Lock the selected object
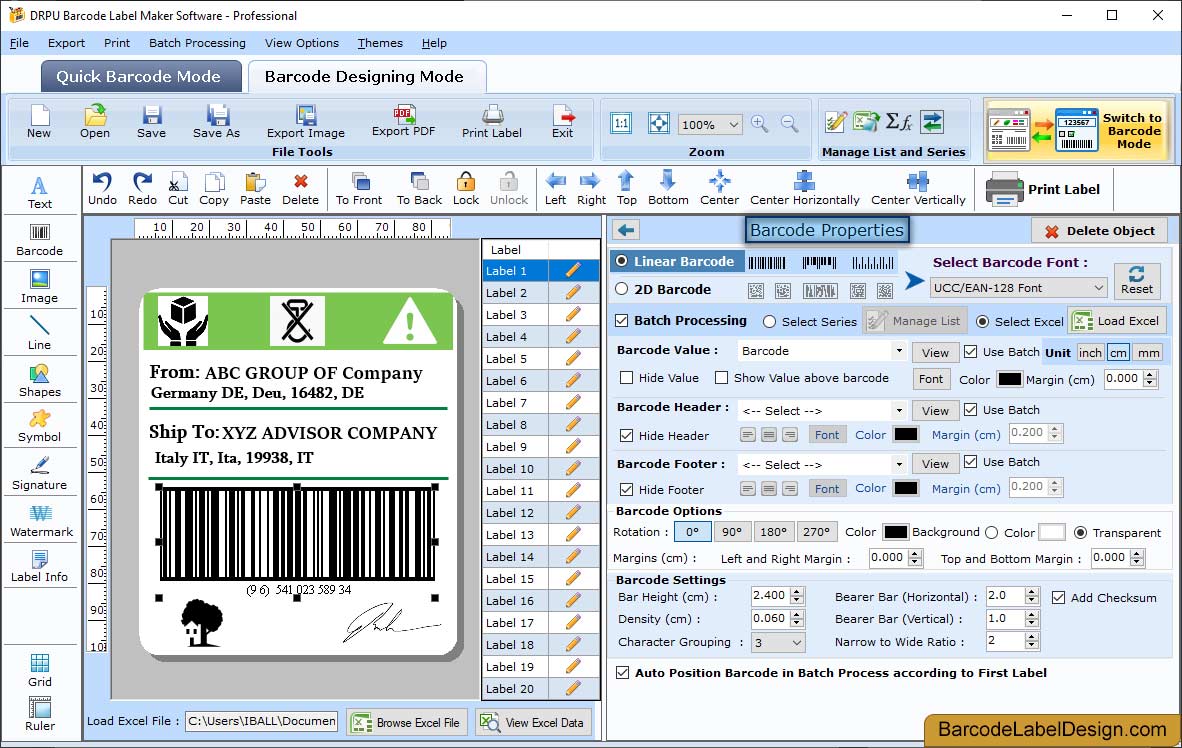Viewport: 1182px width, 748px height. pos(466,189)
